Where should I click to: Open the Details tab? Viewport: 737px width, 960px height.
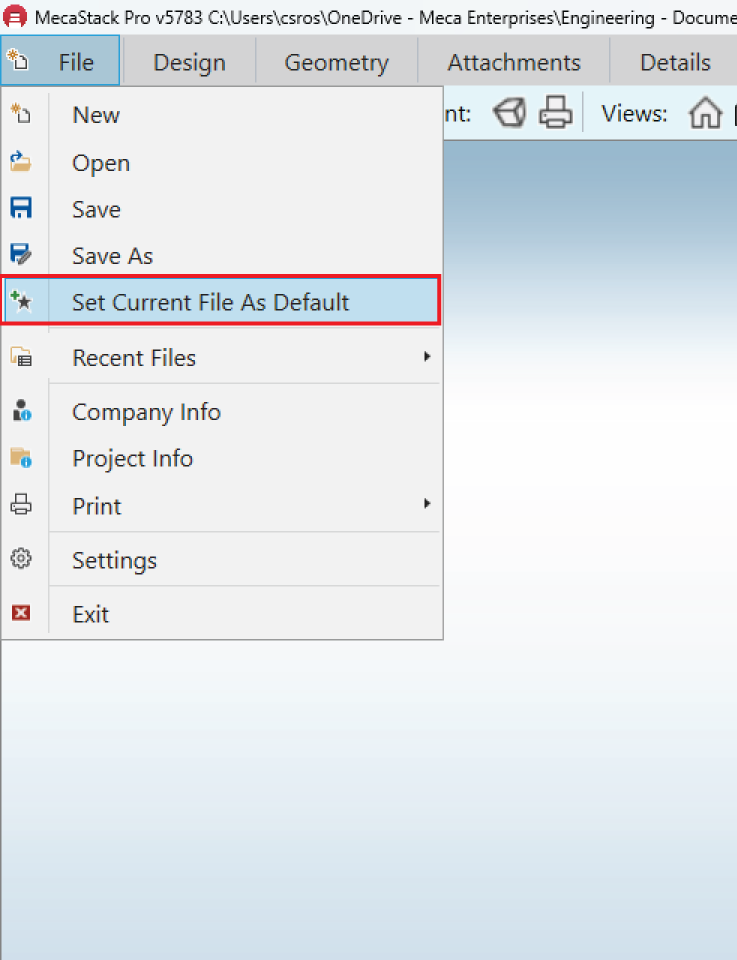click(675, 62)
